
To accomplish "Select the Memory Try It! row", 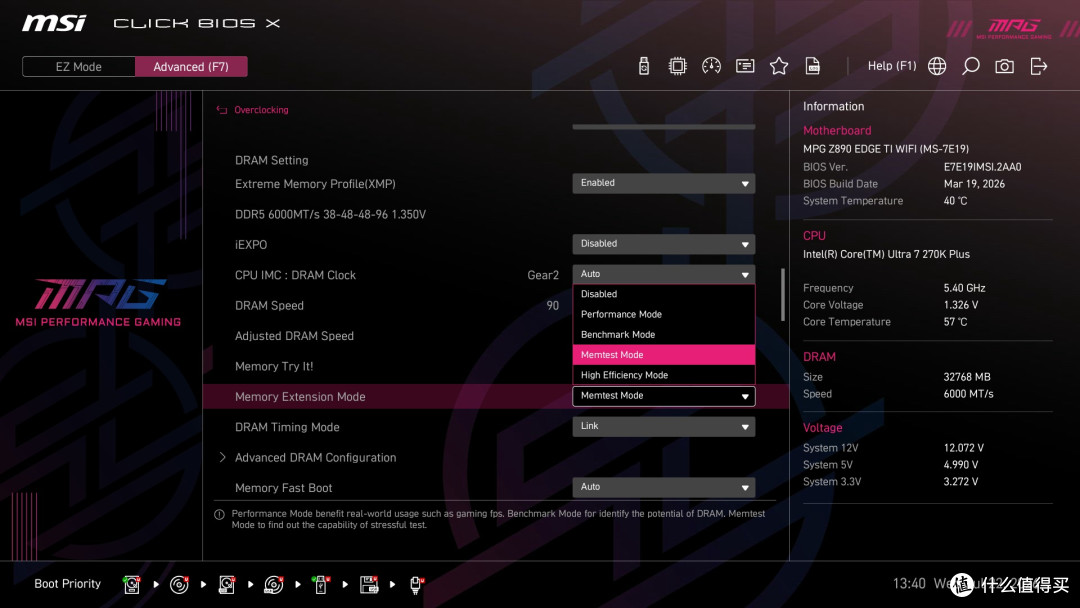I will coord(496,366).
